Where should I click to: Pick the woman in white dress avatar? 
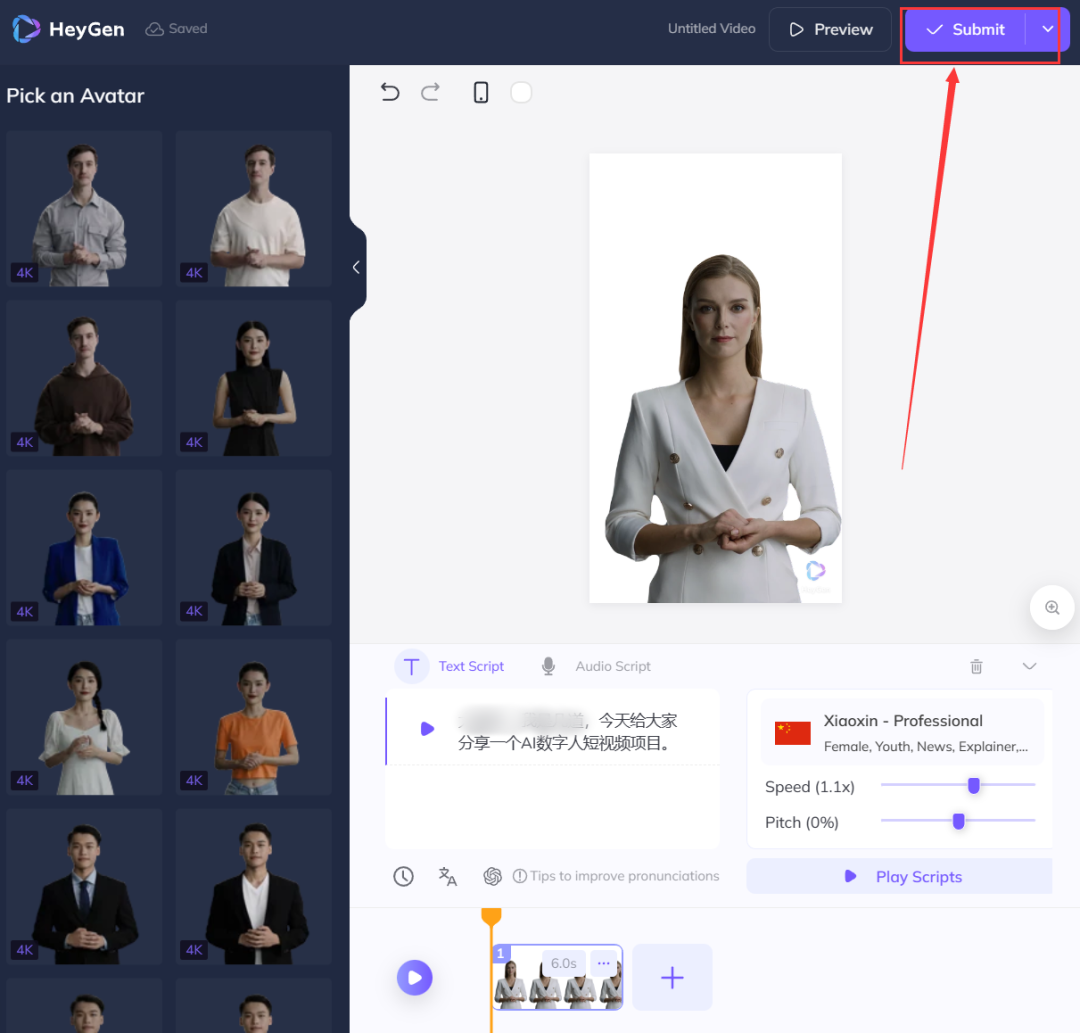pos(85,717)
